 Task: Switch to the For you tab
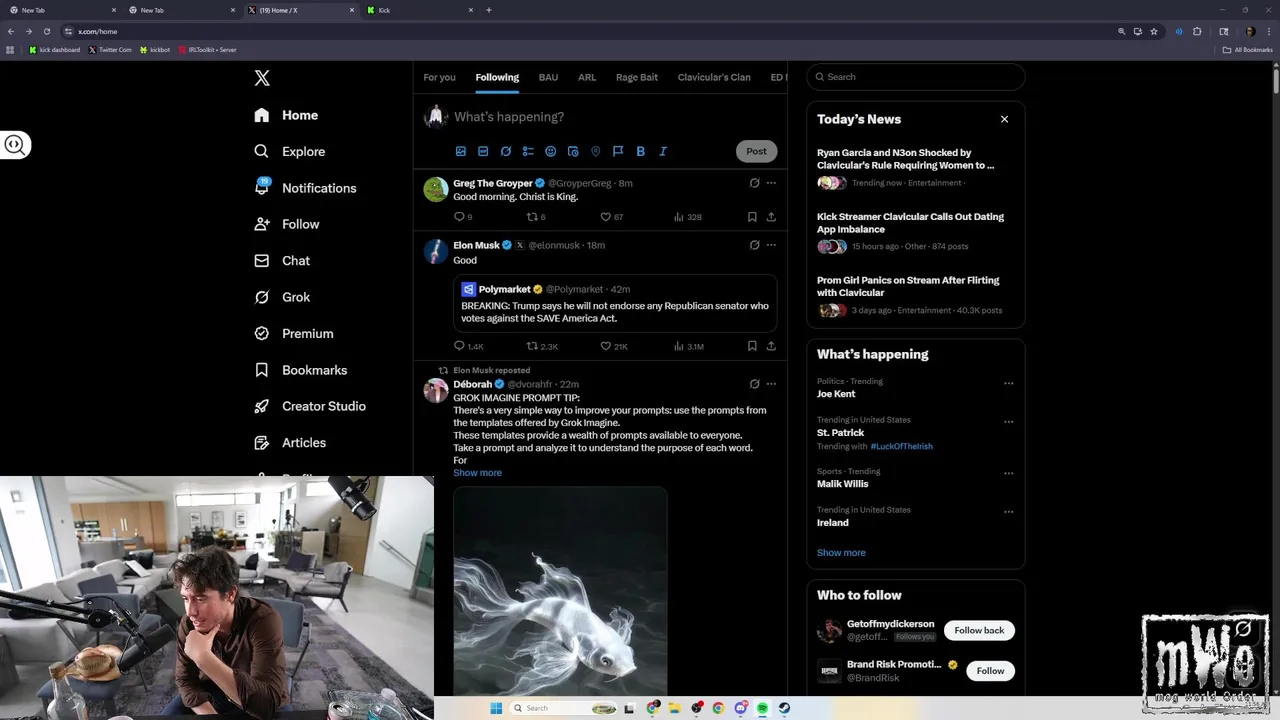439,77
